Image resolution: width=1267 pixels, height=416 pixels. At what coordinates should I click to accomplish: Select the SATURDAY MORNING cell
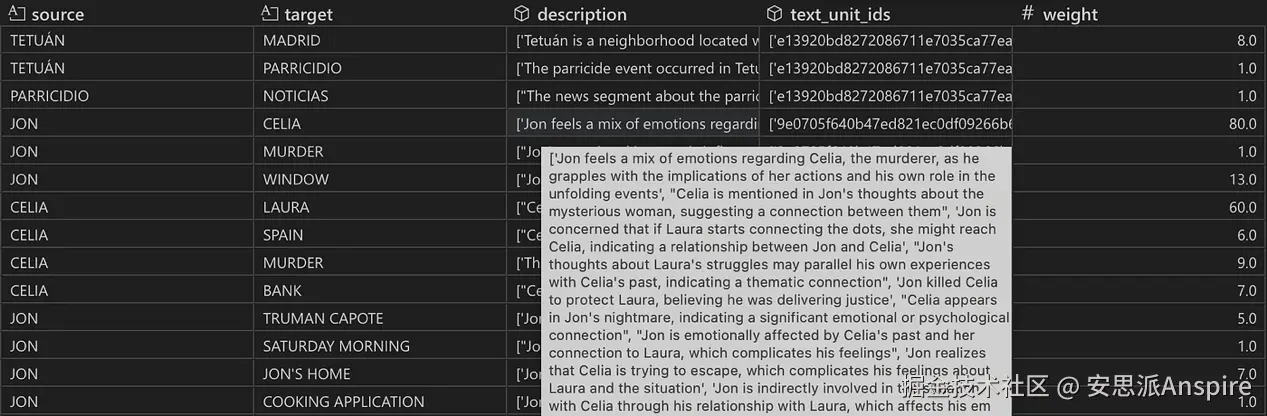point(336,346)
